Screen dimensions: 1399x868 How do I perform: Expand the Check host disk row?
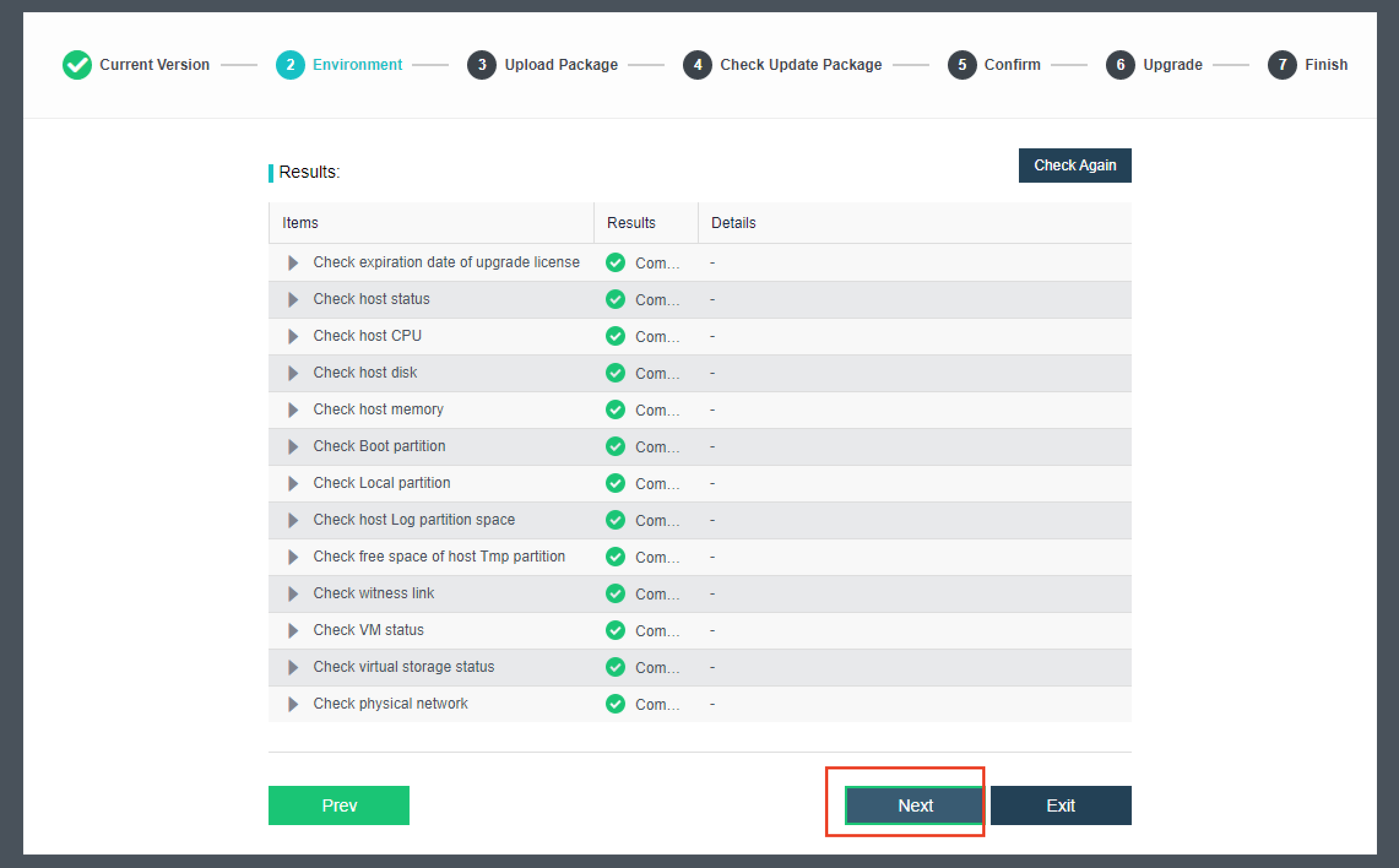[x=293, y=373]
